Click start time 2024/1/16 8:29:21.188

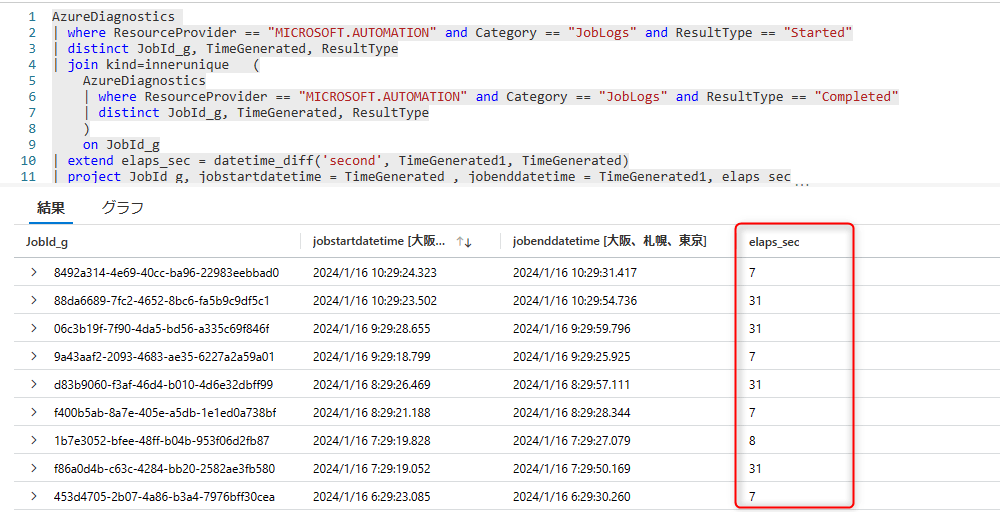(372, 413)
